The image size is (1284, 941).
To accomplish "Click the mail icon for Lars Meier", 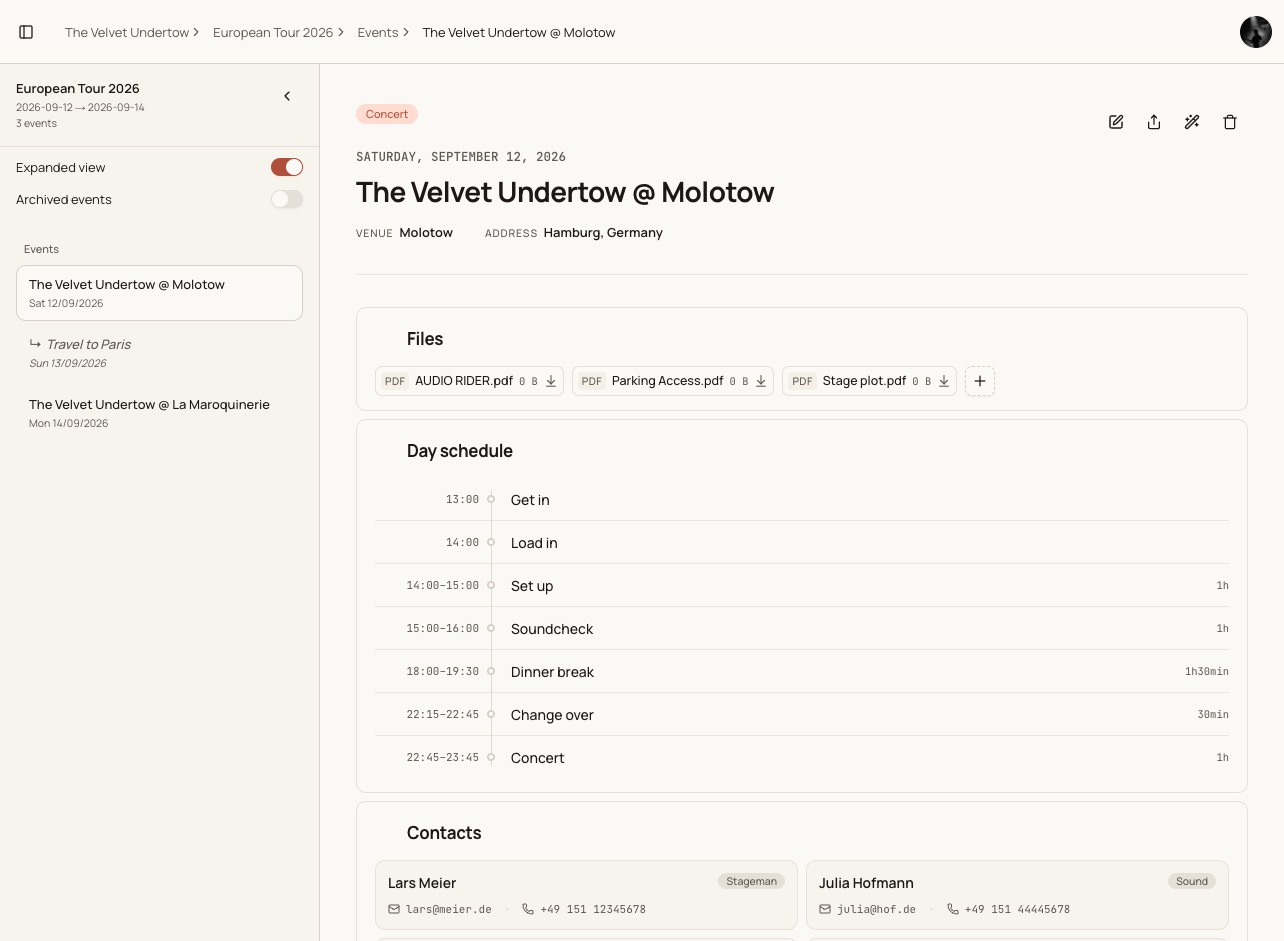I will [x=394, y=910].
